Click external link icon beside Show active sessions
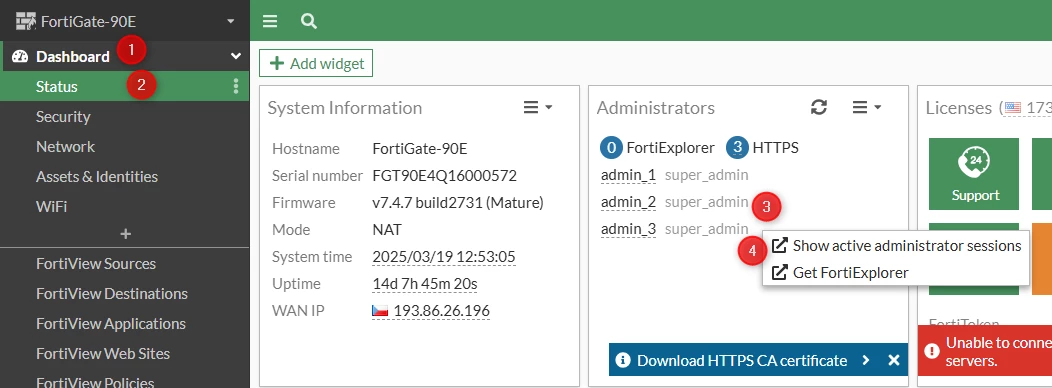Image resolution: width=1052 pixels, height=388 pixels. (780, 246)
